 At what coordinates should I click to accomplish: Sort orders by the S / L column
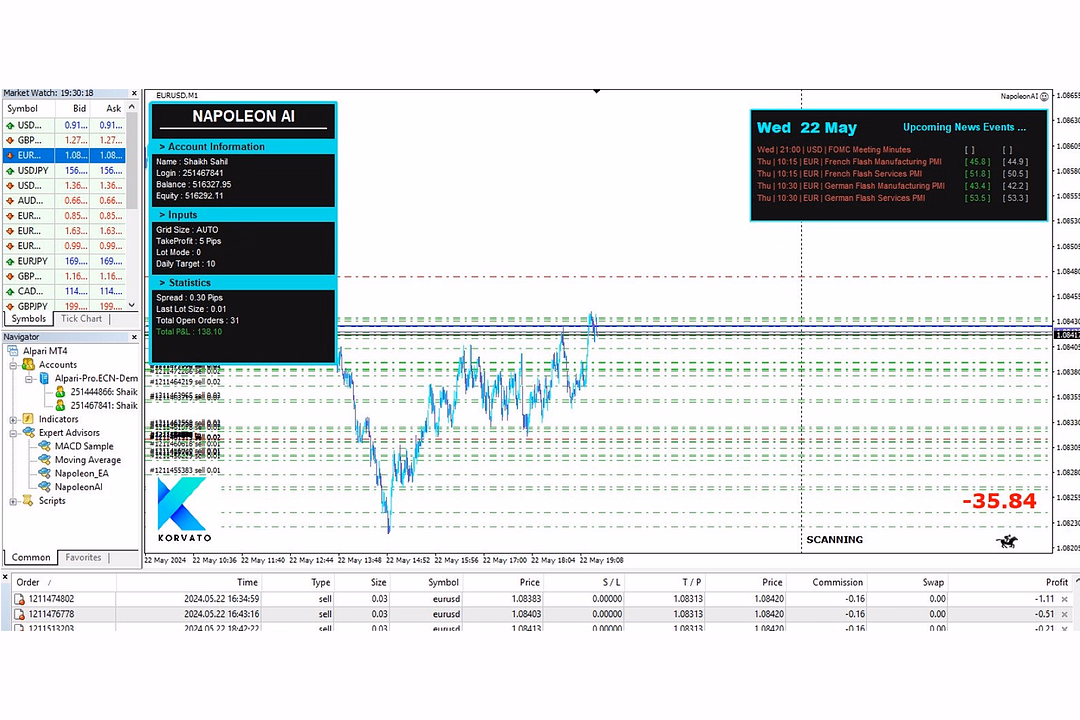click(584, 582)
